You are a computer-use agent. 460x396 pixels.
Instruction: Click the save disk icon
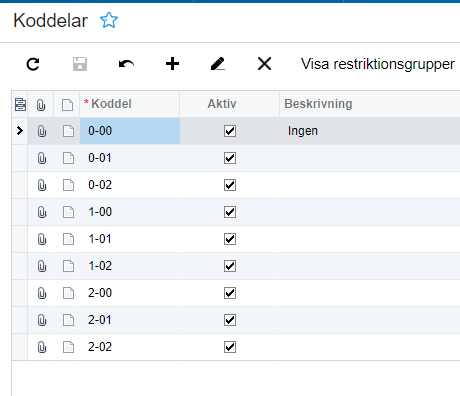coord(80,64)
